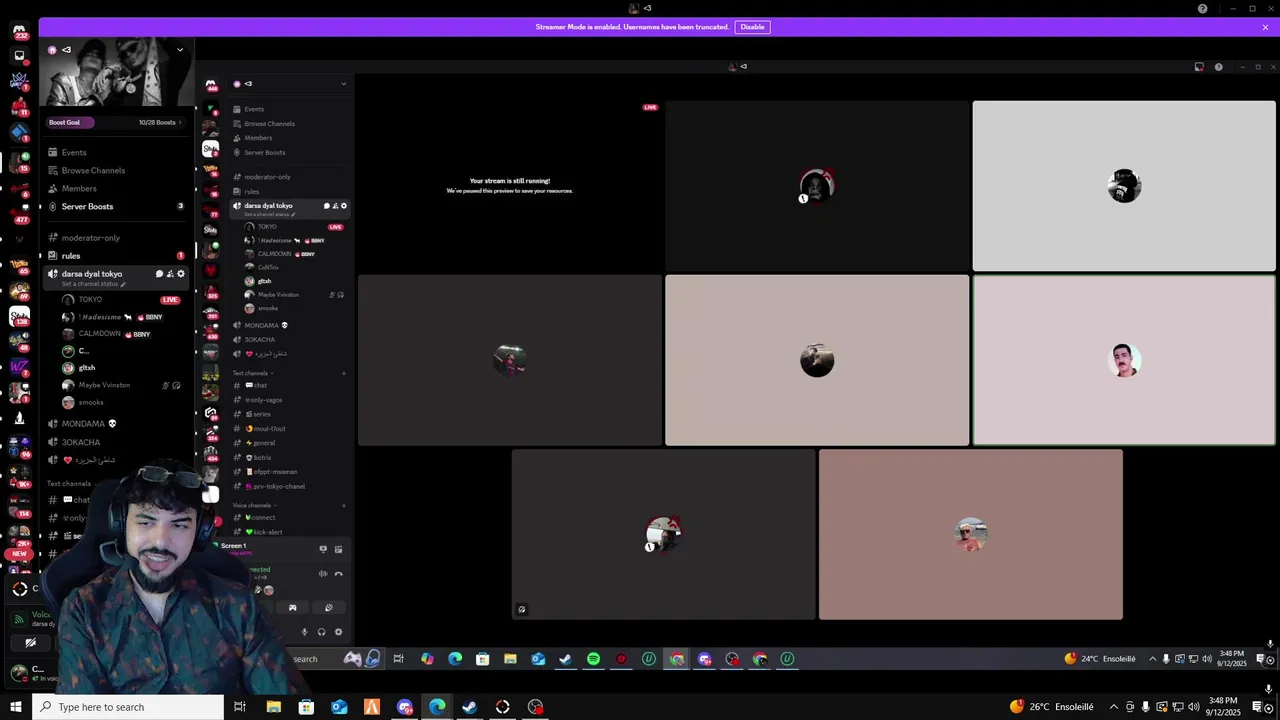Show hidden tray icons on outer taskbar

(1114, 707)
